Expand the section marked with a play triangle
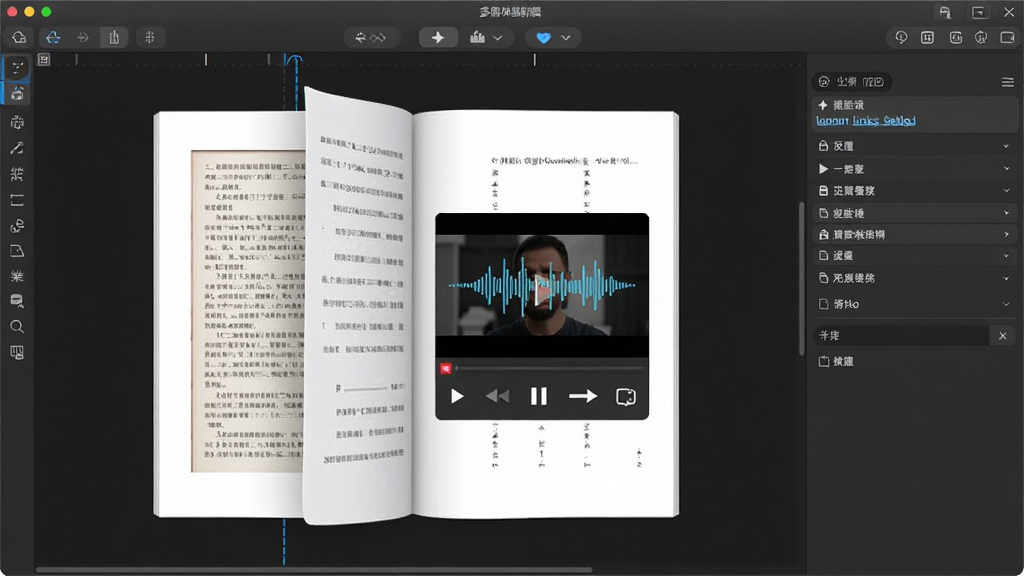 914,169
